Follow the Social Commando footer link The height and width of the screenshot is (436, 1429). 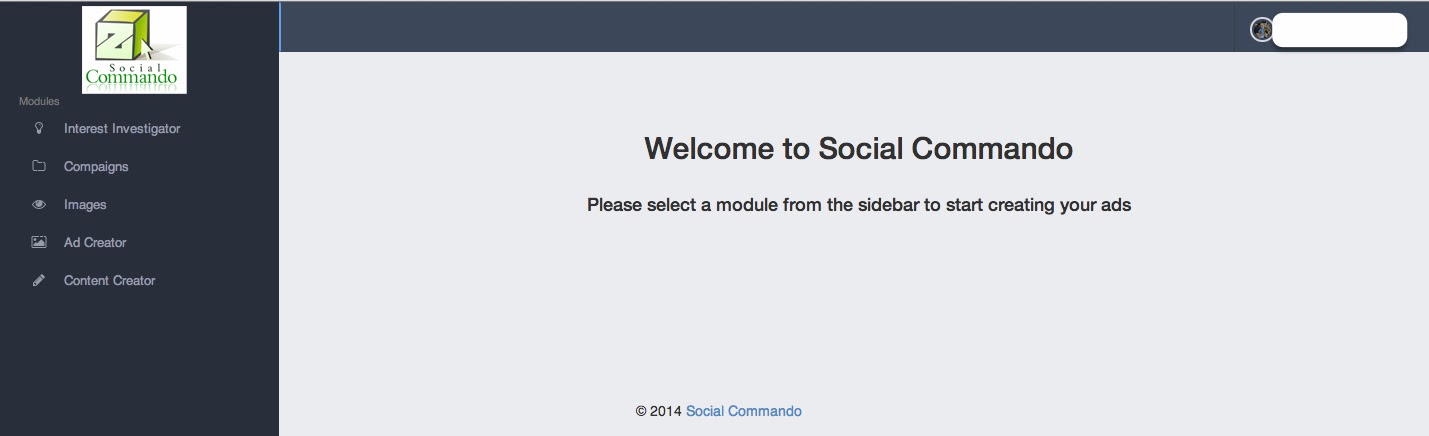tap(743, 411)
